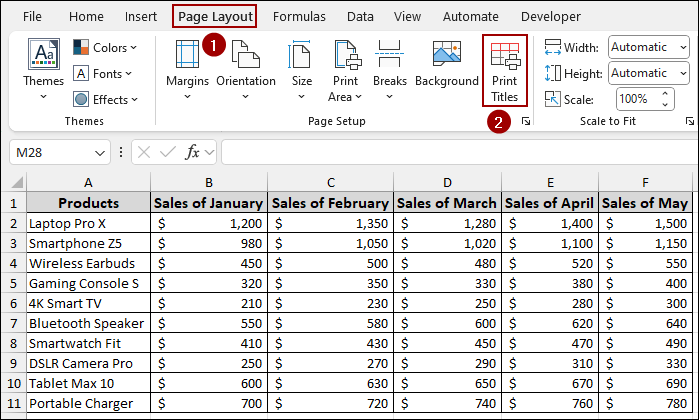
Task: Switch to the Formulas tab
Action: click(299, 17)
